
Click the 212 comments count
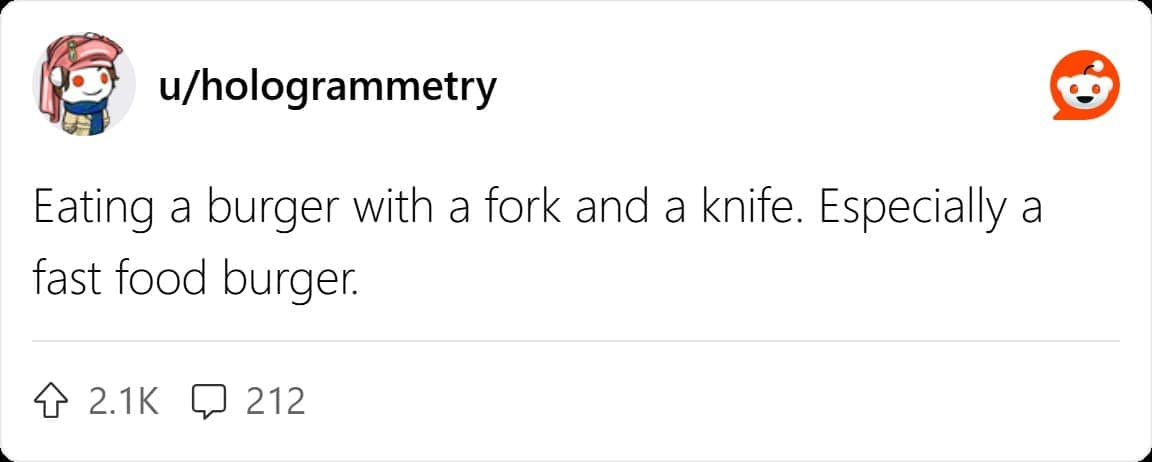274,401
